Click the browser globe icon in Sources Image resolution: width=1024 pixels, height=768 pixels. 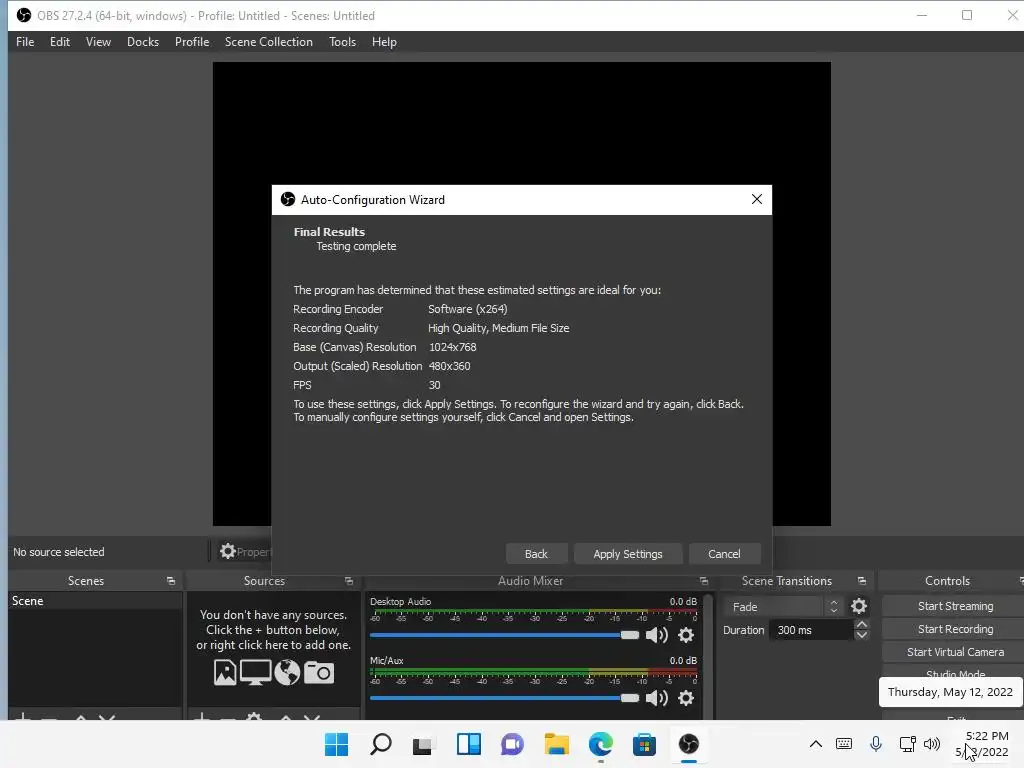pyautogui.click(x=287, y=673)
